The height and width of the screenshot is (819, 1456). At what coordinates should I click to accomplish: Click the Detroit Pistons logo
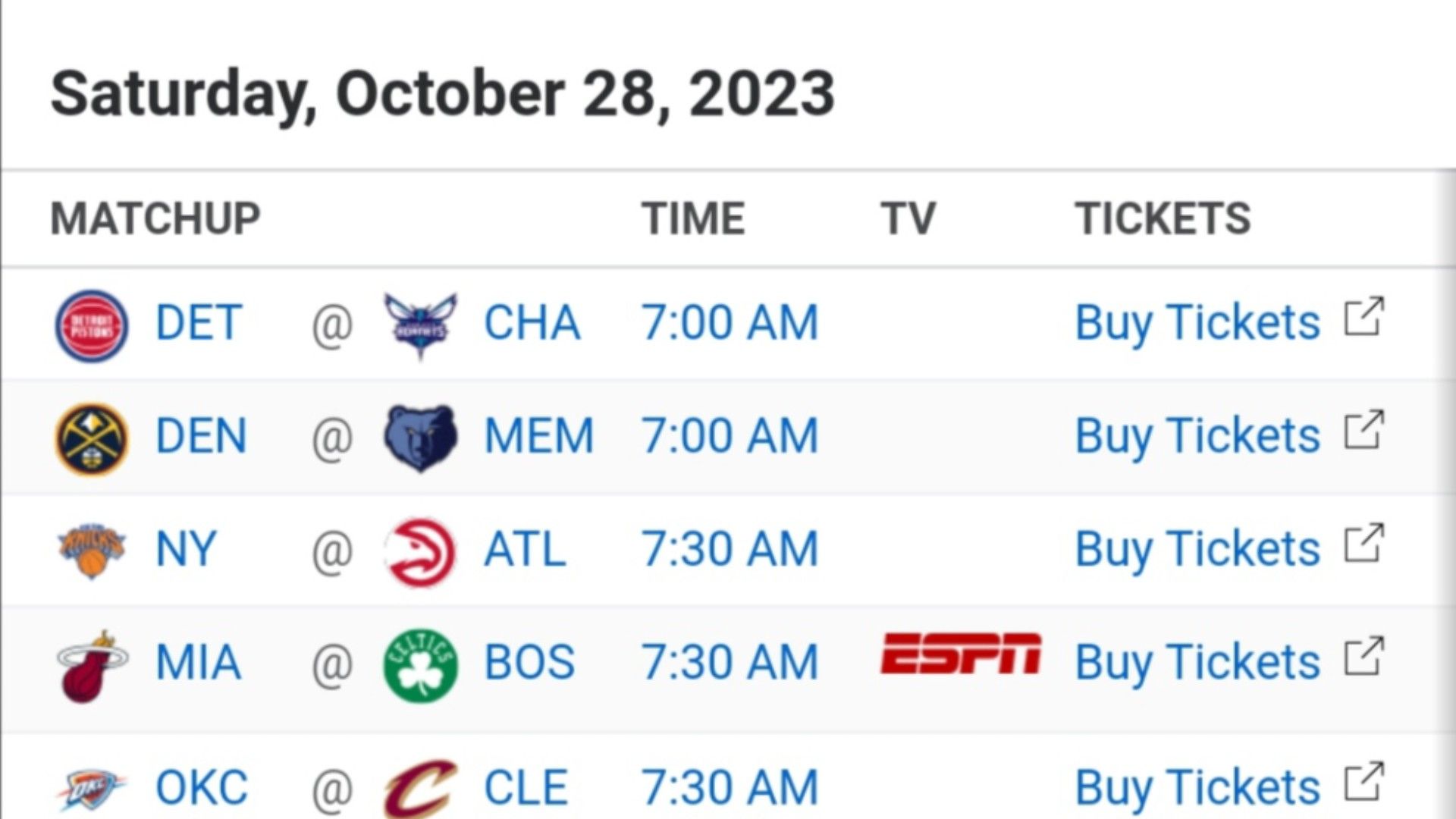(92, 325)
